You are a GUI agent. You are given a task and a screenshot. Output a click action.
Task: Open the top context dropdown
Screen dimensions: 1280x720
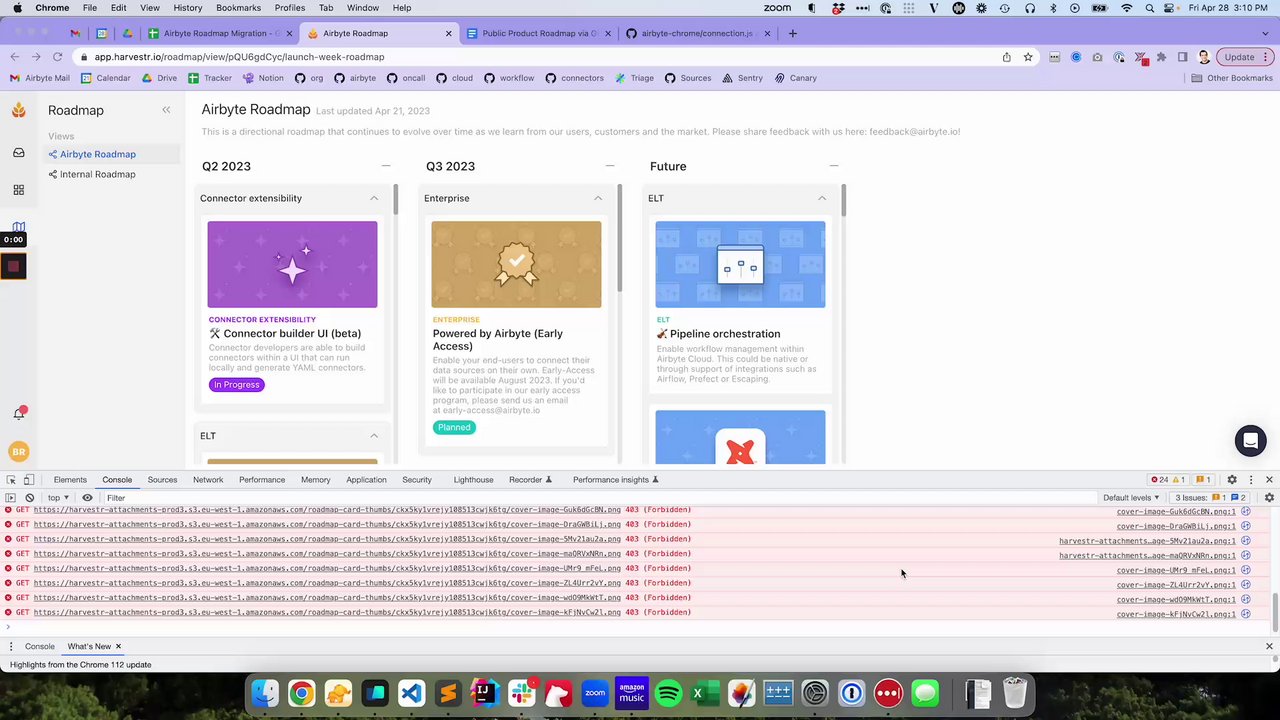[x=58, y=497]
